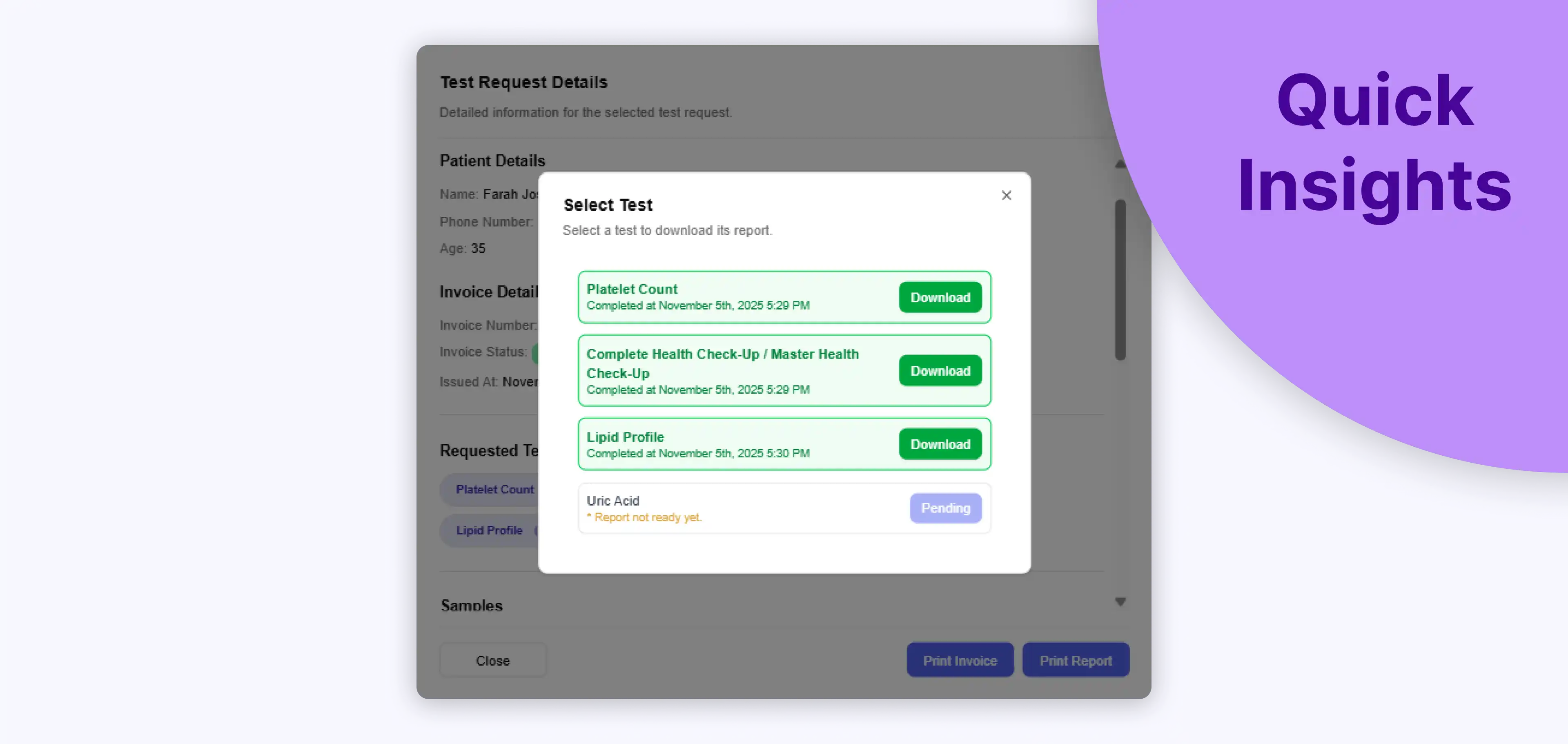This screenshot has width=1568, height=744.
Task: Select the Lipid Profile test title
Action: (625, 437)
